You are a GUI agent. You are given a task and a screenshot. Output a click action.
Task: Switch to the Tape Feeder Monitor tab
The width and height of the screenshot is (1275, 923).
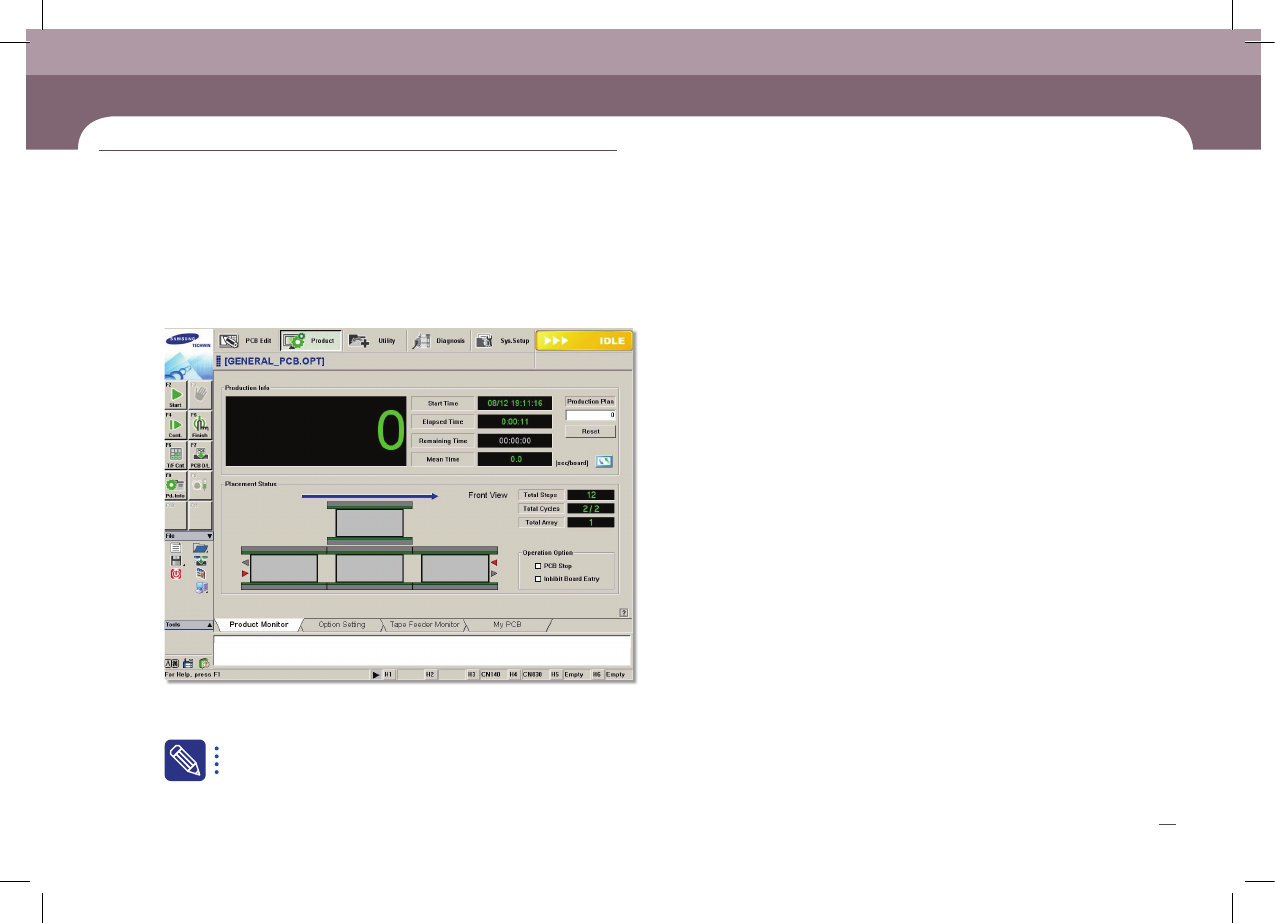coord(425,625)
